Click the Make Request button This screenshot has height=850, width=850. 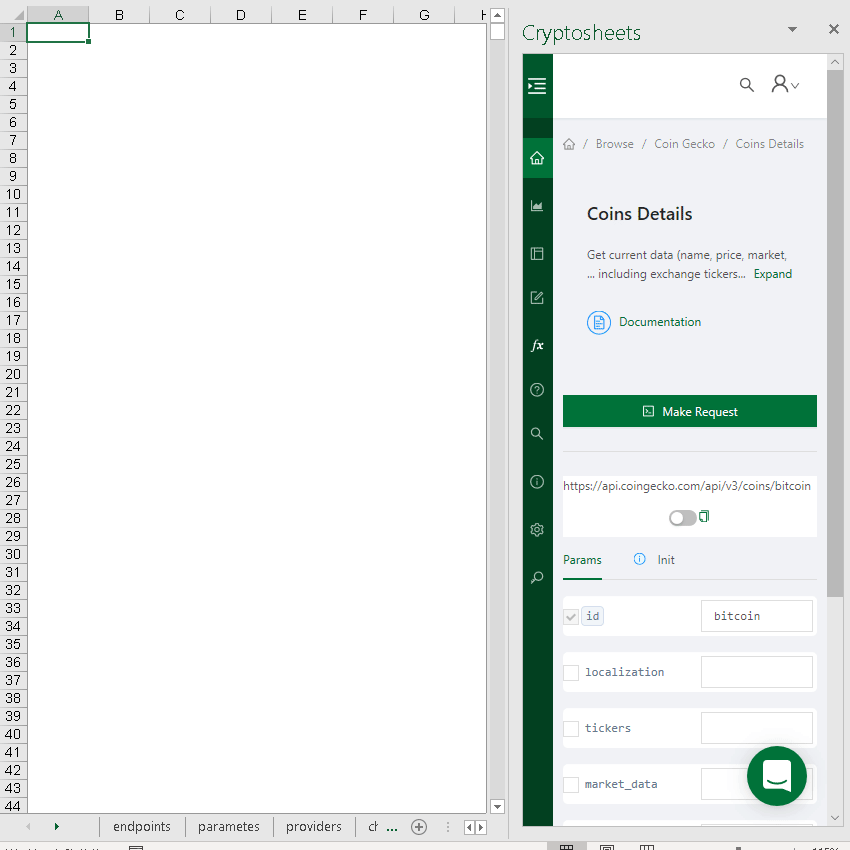coord(690,411)
